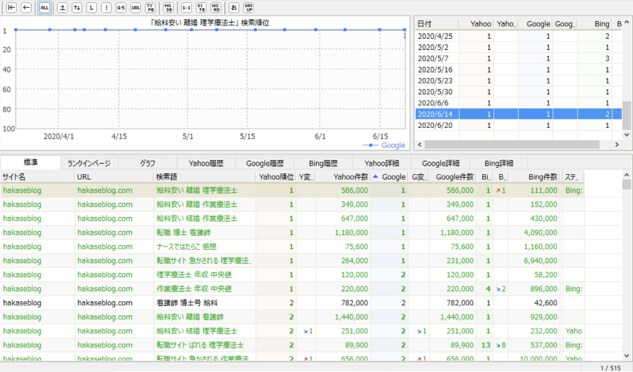Click the WORD toolbar icon
Image resolution: width=633 pixels, height=372 pixels.
[216, 8]
